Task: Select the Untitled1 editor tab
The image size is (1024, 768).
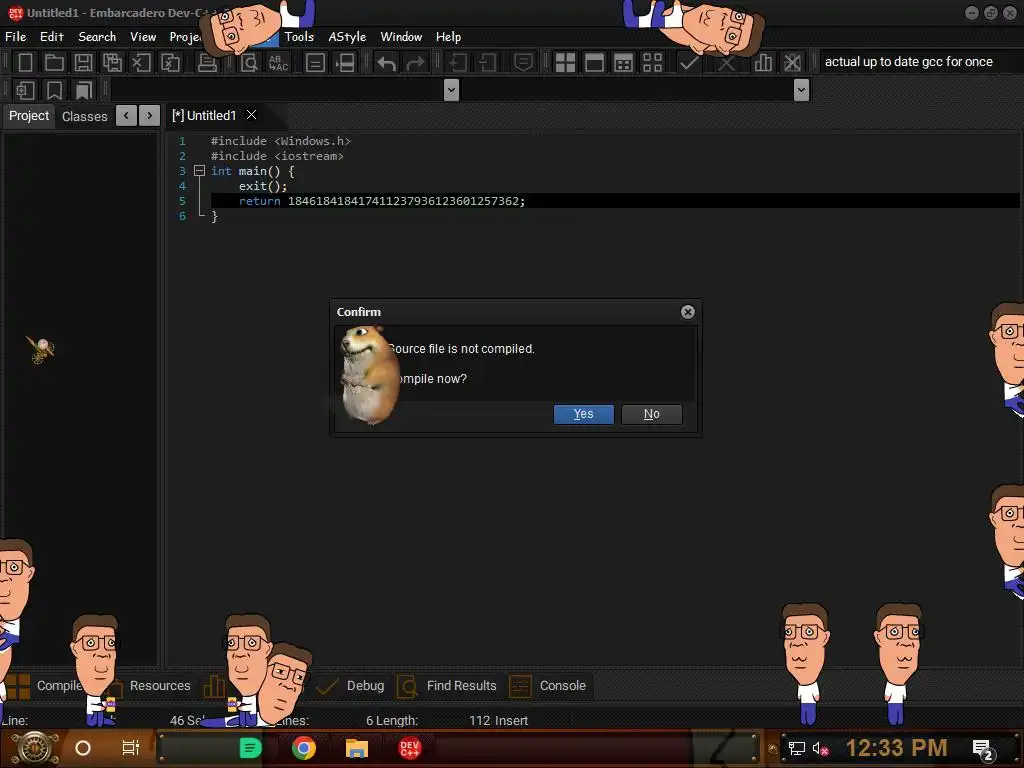Action: (204, 116)
